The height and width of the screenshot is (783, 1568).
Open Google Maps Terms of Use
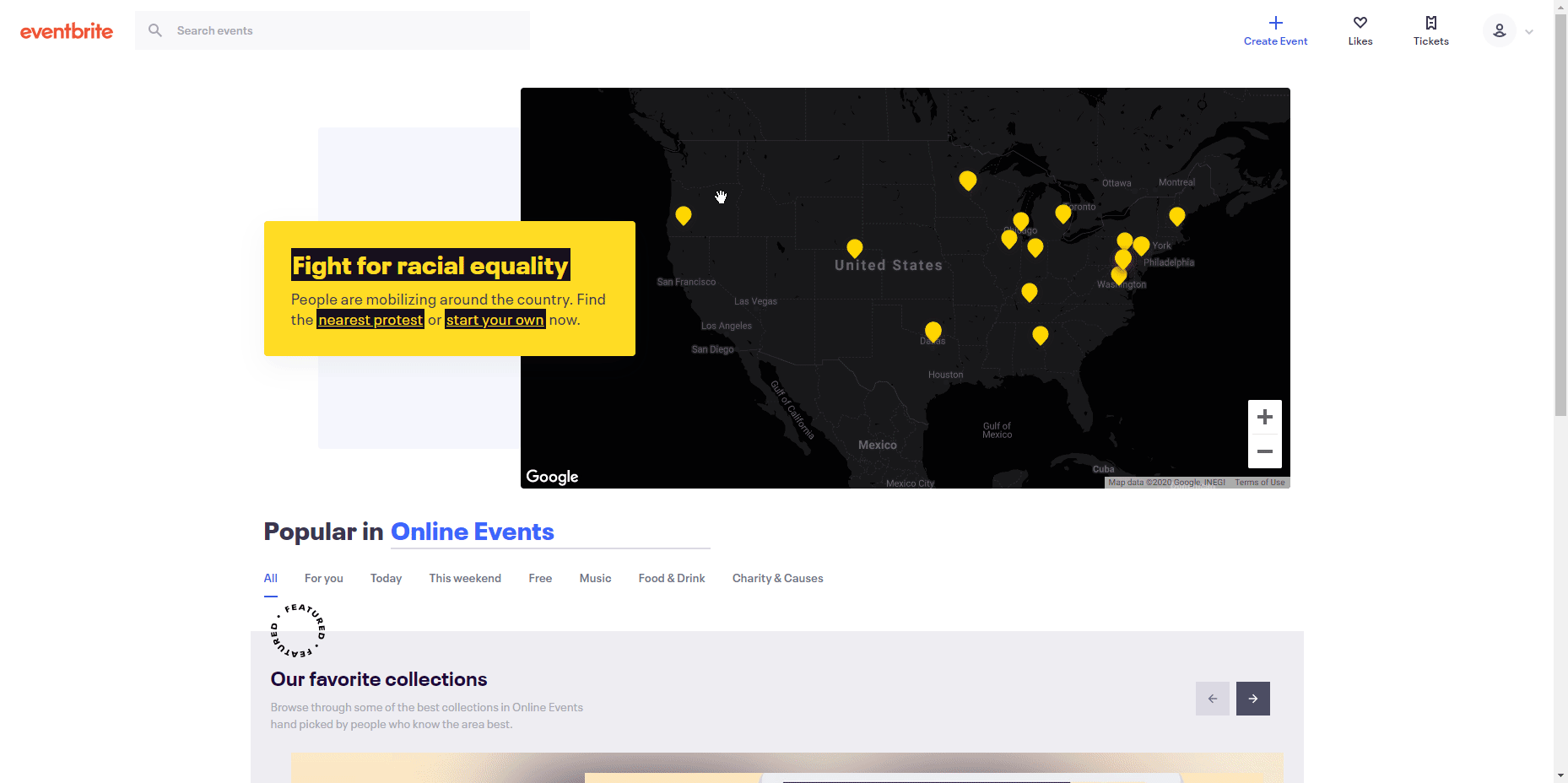pos(1259,483)
